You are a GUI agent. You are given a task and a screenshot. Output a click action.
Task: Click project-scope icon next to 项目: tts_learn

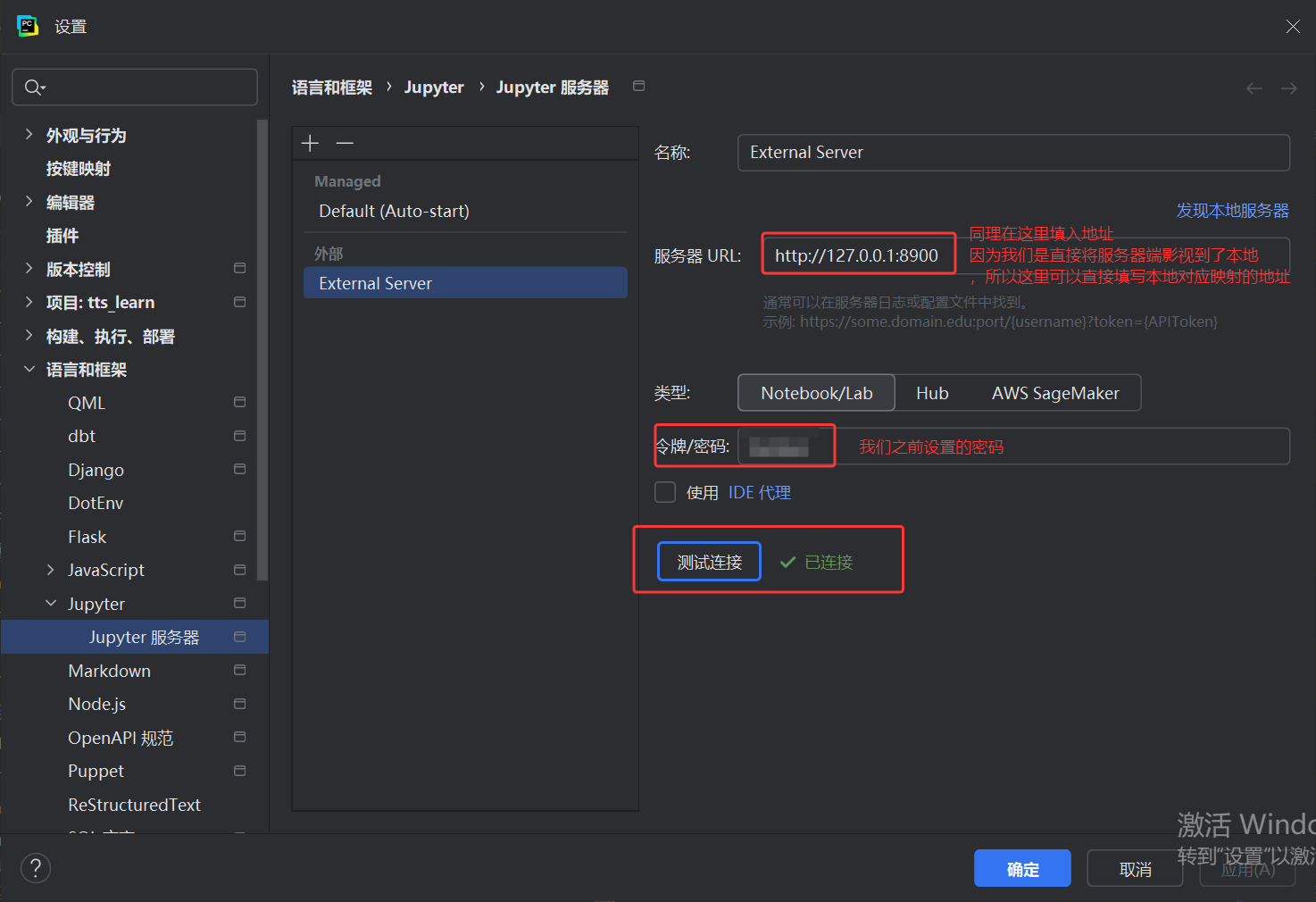point(239,302)
